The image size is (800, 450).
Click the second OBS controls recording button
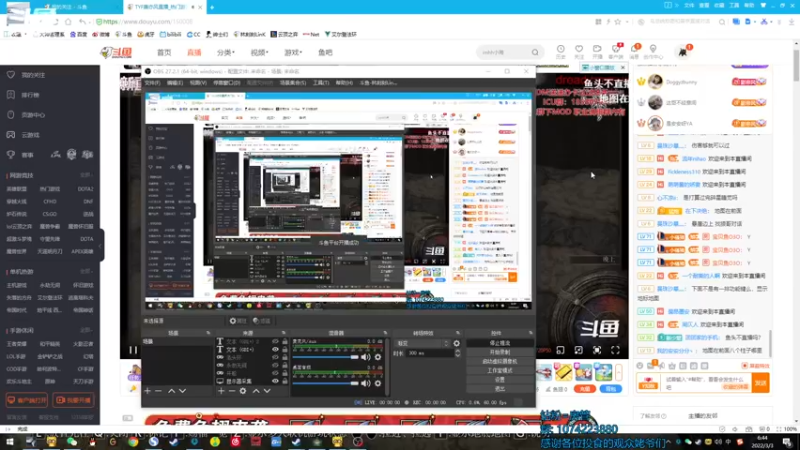[499, 352]
